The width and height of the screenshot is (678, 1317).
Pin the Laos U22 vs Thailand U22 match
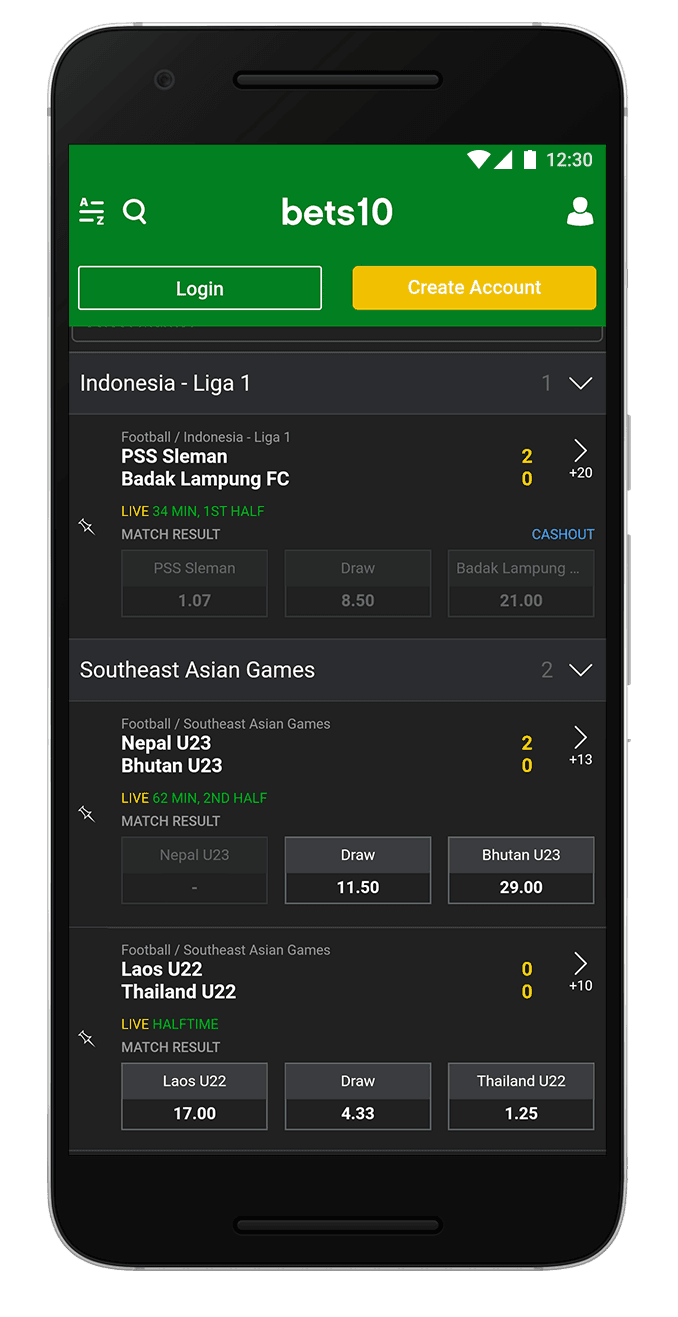pos(87,1039)
